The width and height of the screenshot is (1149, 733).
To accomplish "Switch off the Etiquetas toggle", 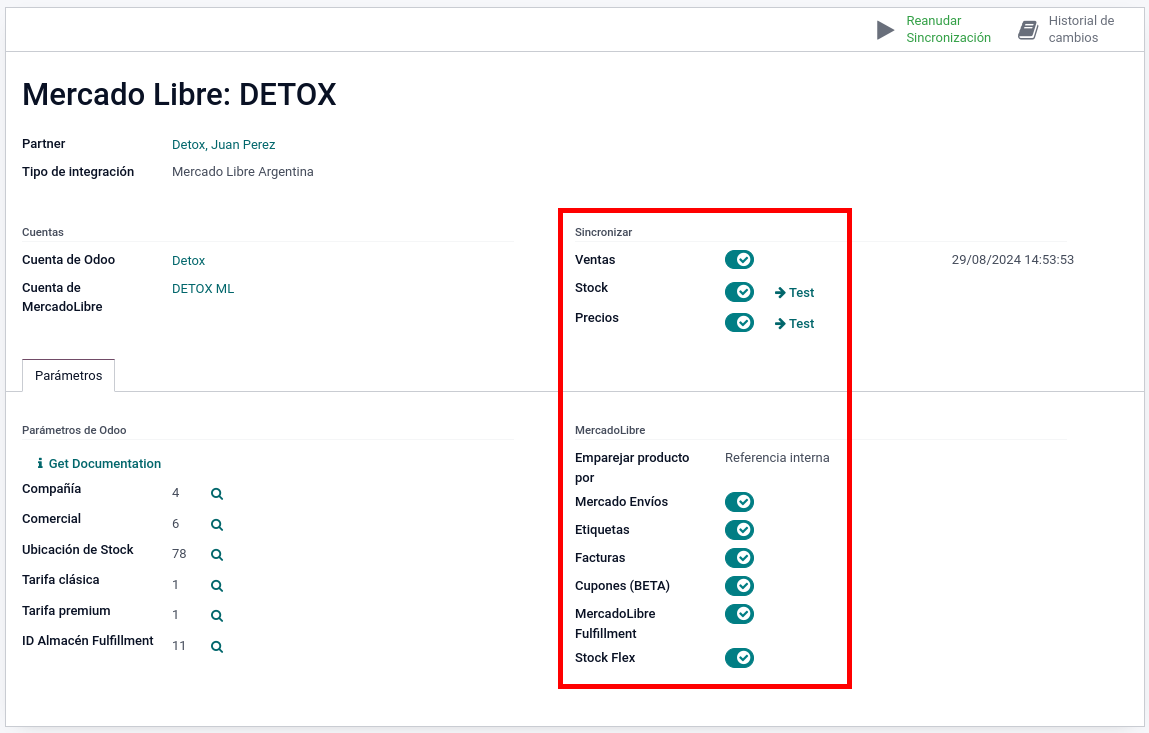I will pos(739,529).
